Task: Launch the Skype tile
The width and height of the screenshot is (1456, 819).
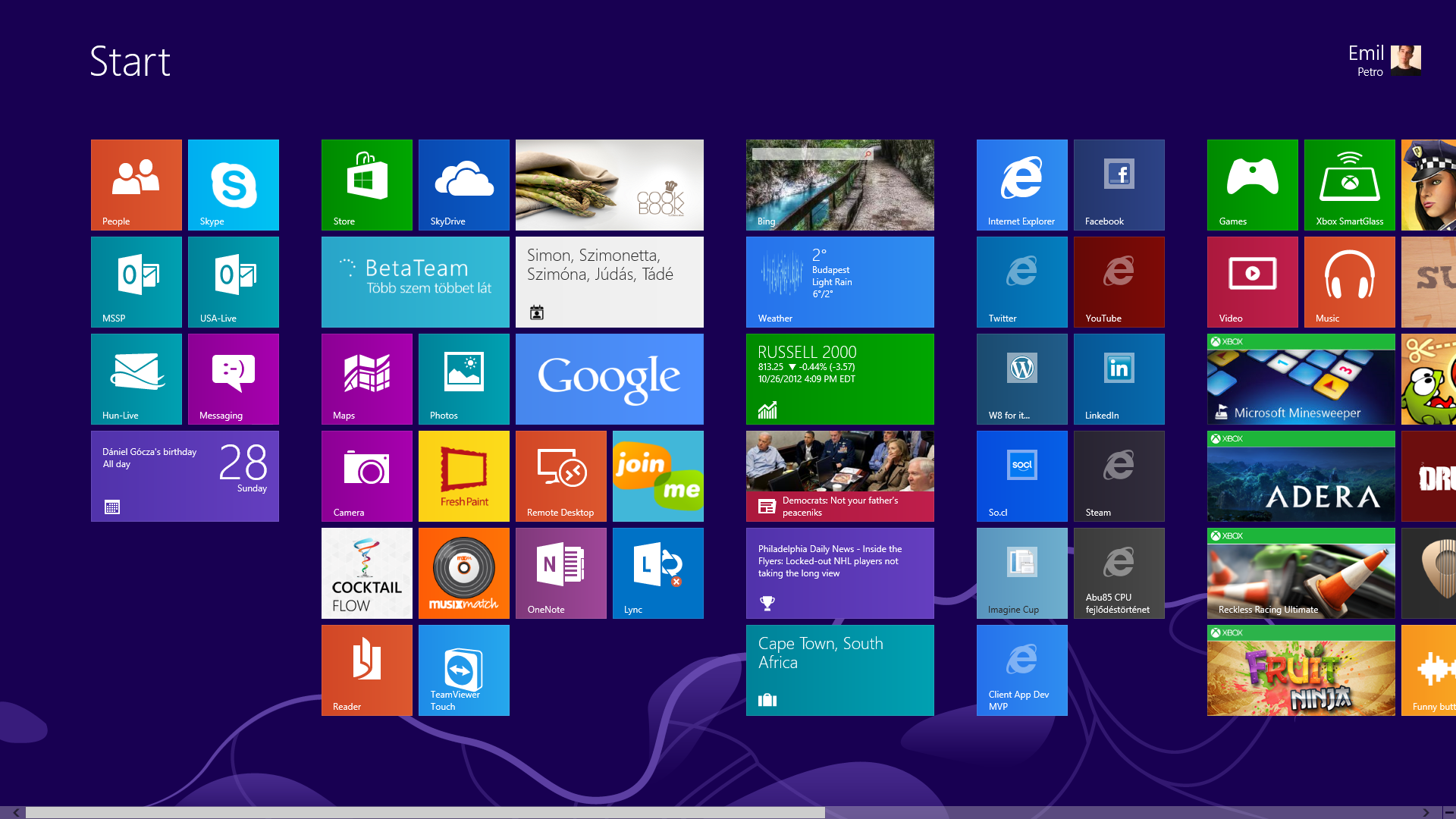Action: (x=234, y=185)
